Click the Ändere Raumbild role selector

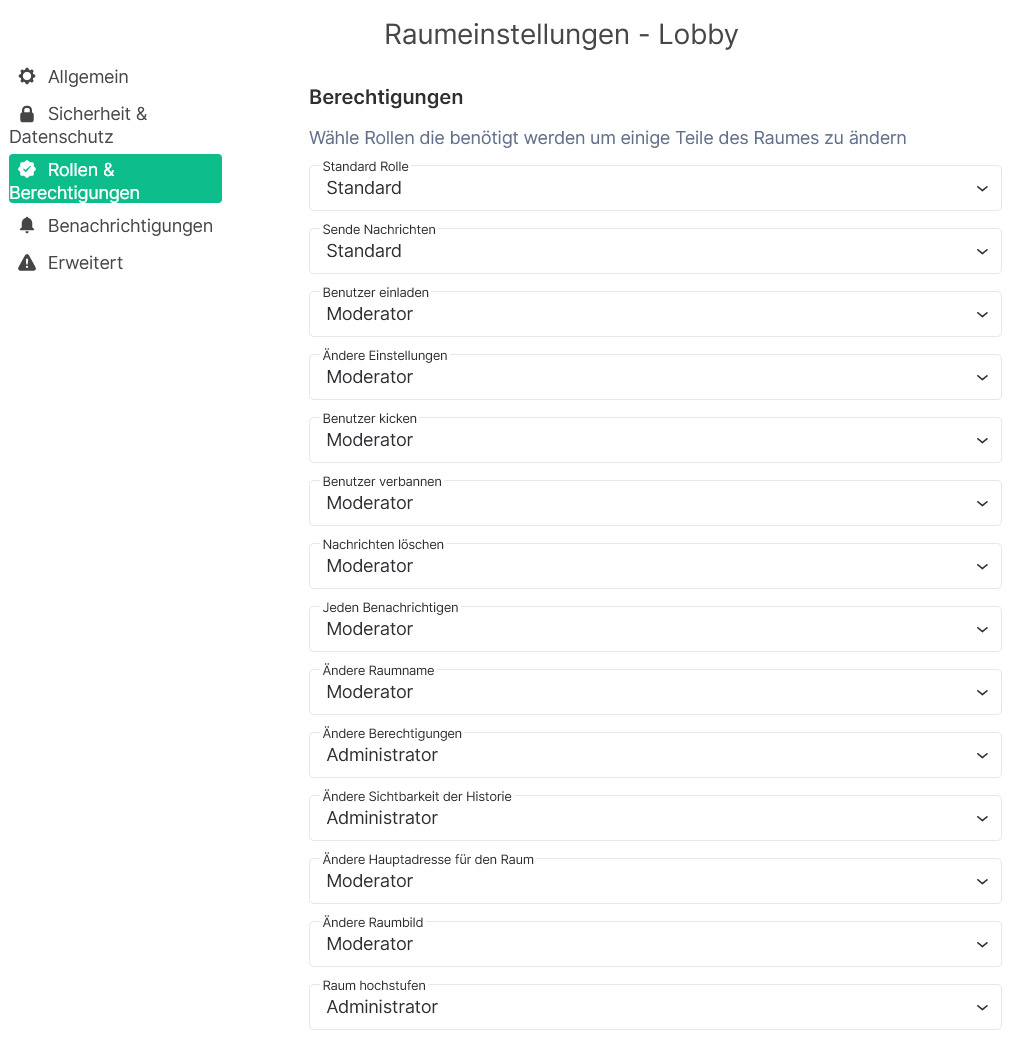(x=655, y=945)
